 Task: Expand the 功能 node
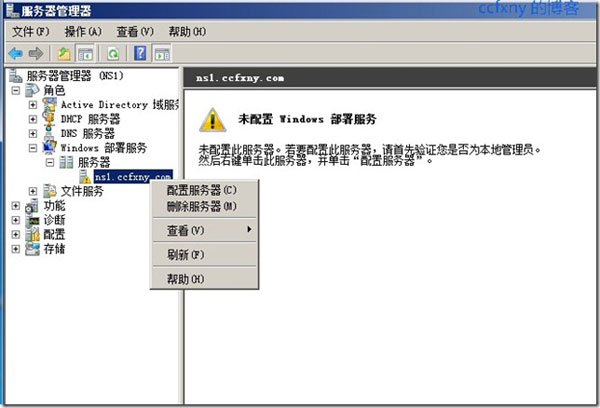click(16, 206)
